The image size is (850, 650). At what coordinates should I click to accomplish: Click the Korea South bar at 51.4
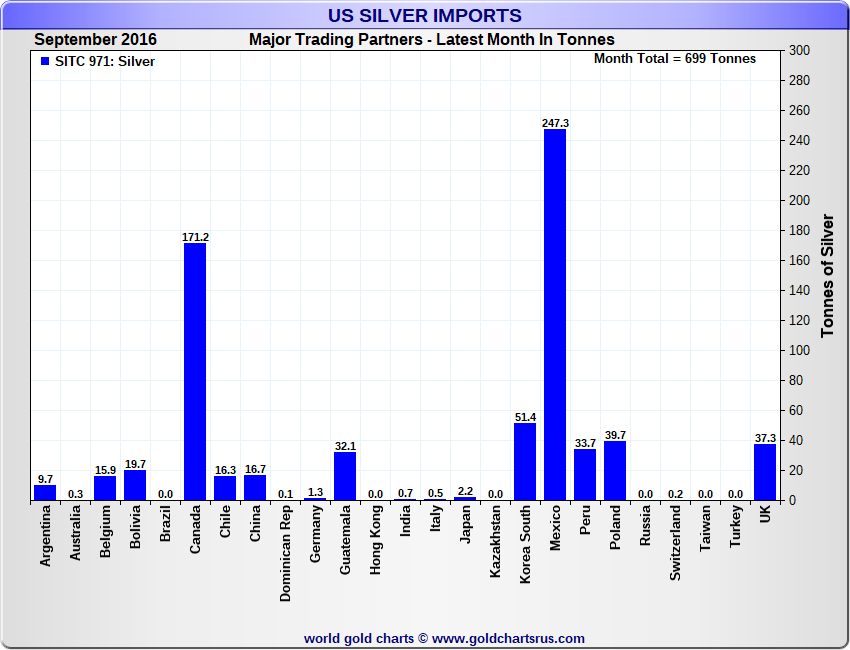pos(525,462)
